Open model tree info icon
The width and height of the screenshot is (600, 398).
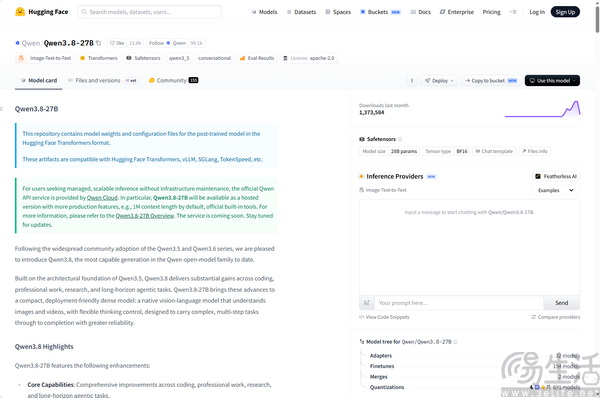click(455, 342)
